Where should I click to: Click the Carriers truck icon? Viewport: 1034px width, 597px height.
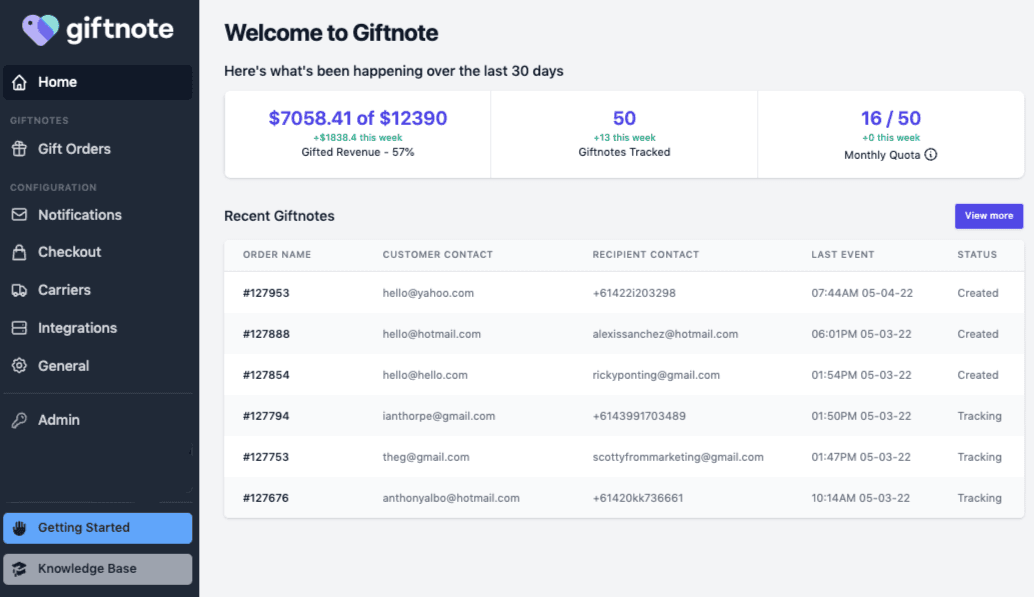(x=19, y=290)
